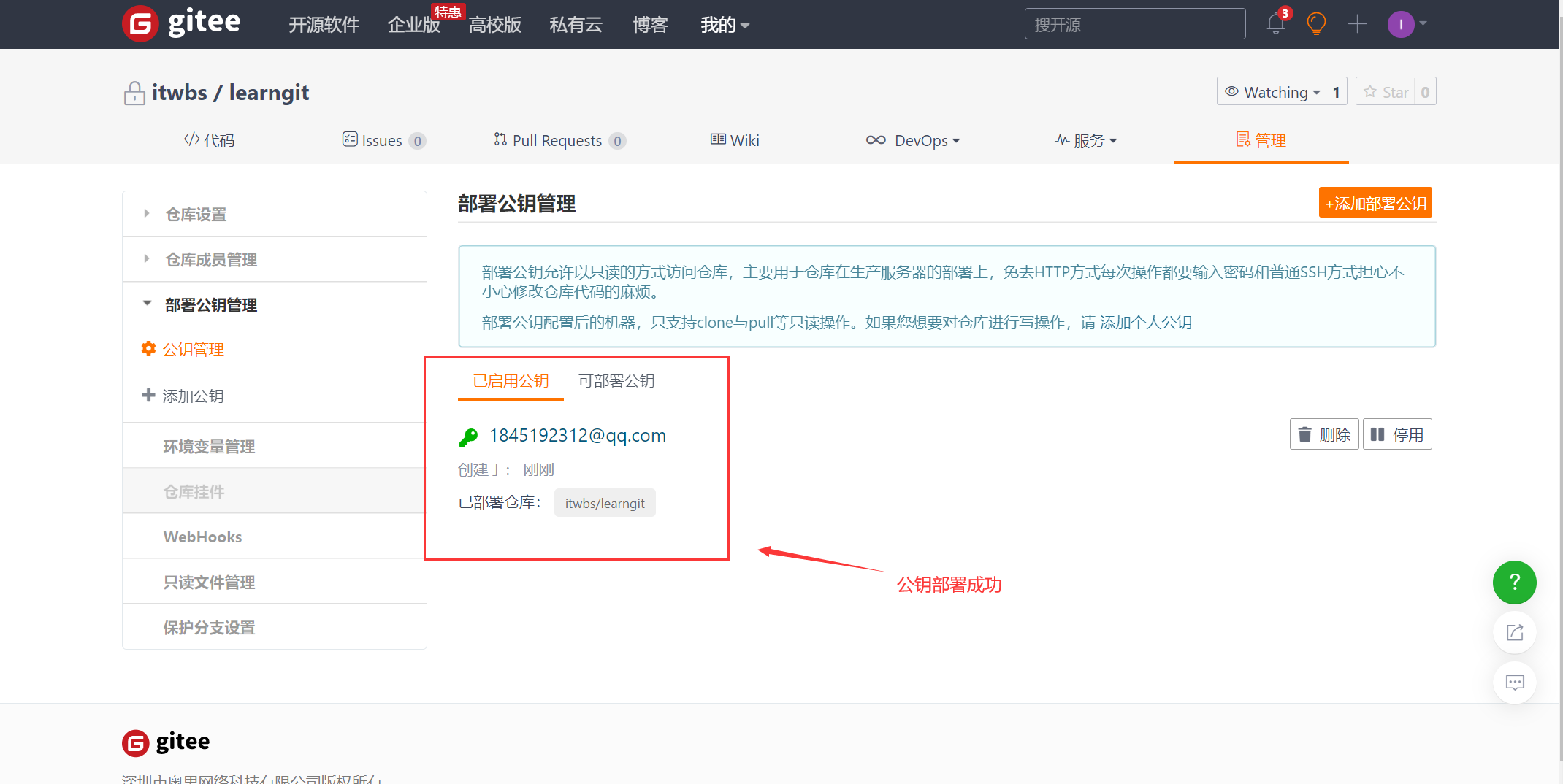The height and width of the screenshot is (784, 1563).
Task: Click the green key icon
Action: click(x=468, y=437)
